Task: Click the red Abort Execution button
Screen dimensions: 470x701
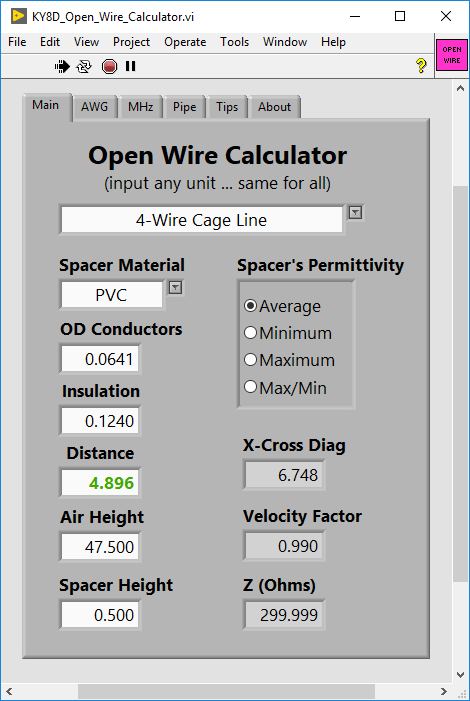Action: (109, 67)
